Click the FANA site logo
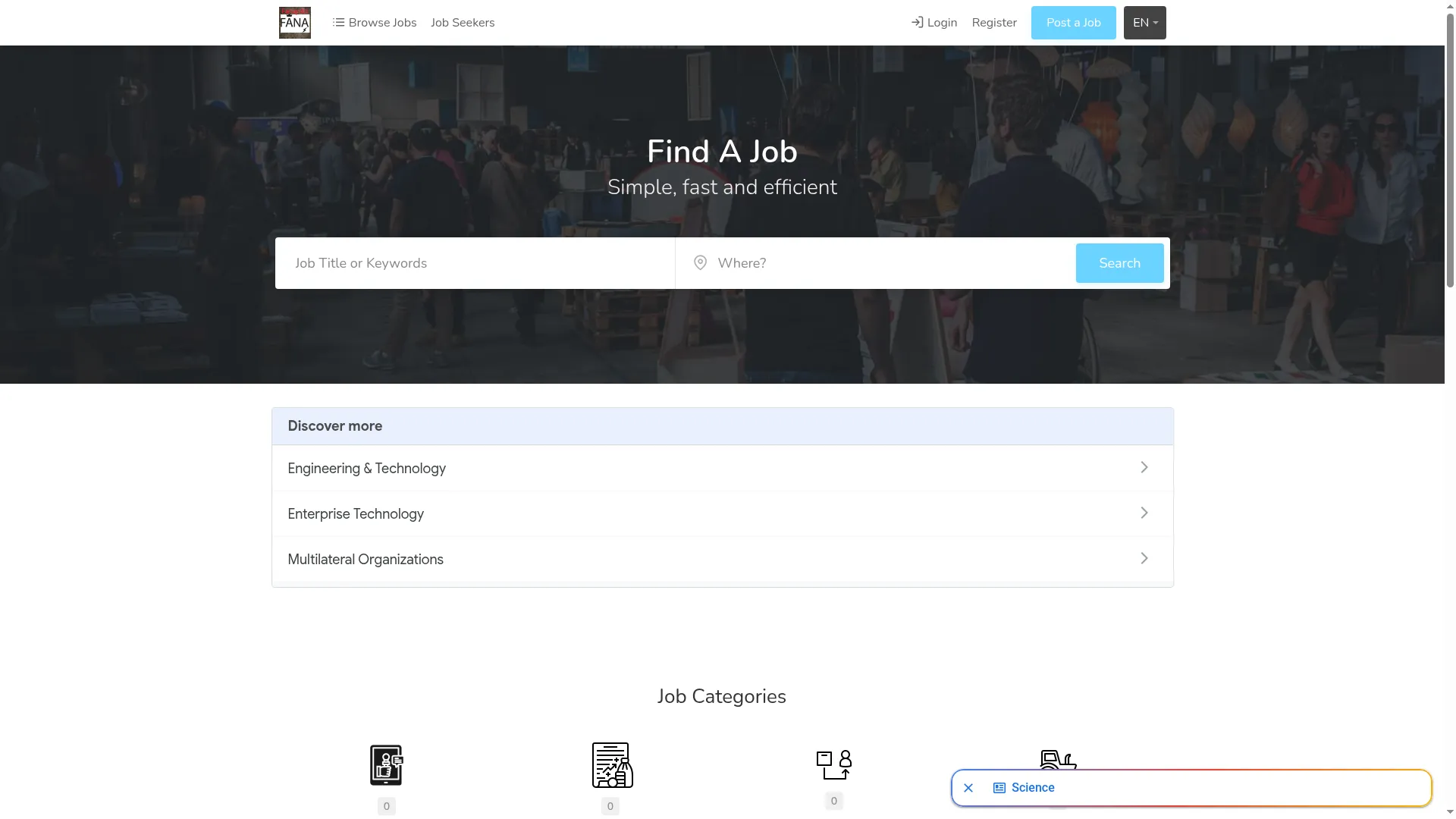Viewport: 1456px width, 819px height. [x=294, y=23]
